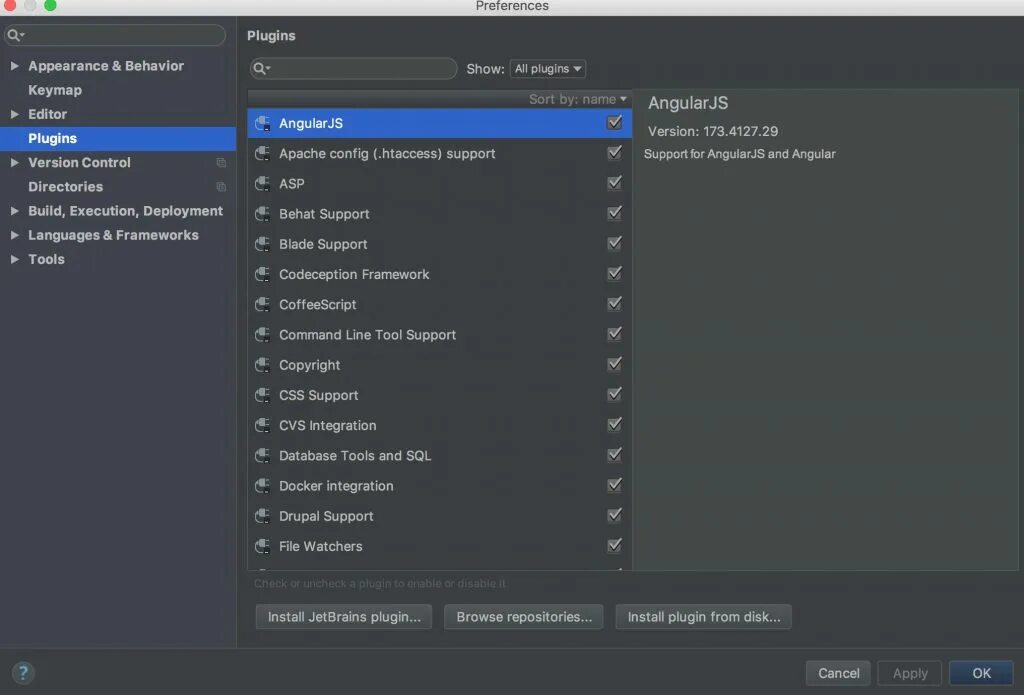Click project-level icon beside Directories
The height and width of the screenshot is (695, 1024).
(221, 187)
